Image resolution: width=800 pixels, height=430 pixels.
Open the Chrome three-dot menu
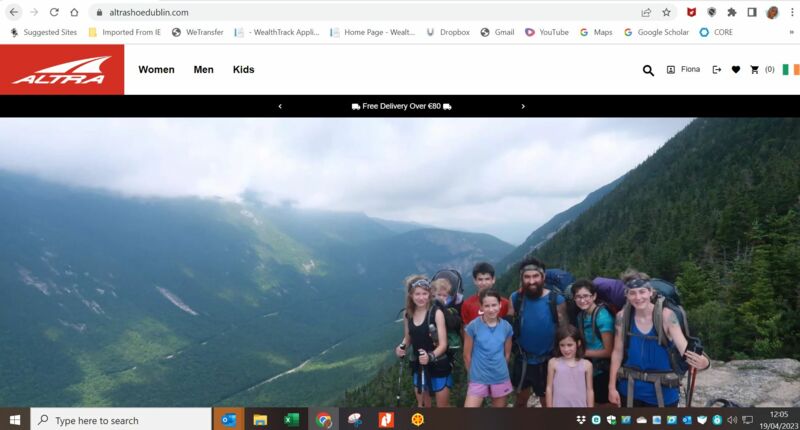[792, 12]
